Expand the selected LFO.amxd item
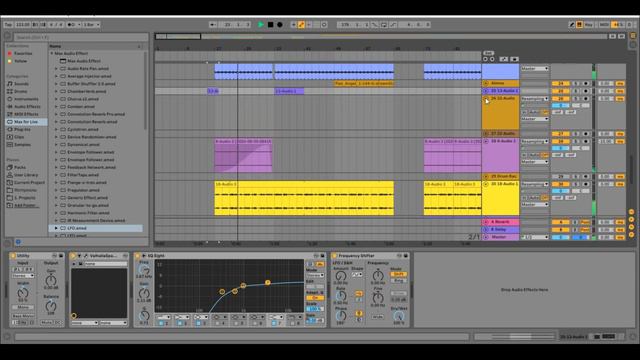Screen dimensions: 640x360 (56, 228)
